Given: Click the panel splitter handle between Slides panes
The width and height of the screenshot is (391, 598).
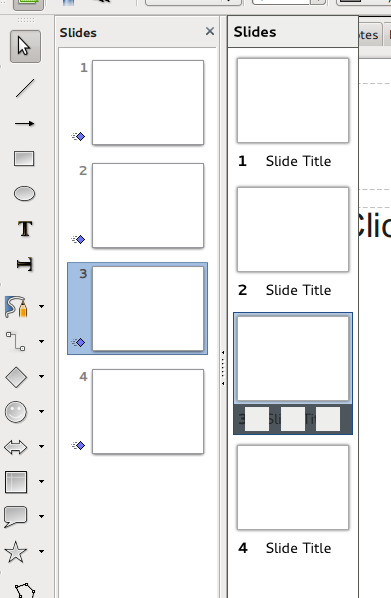Looking at the screenshot, I should (223, 368).
